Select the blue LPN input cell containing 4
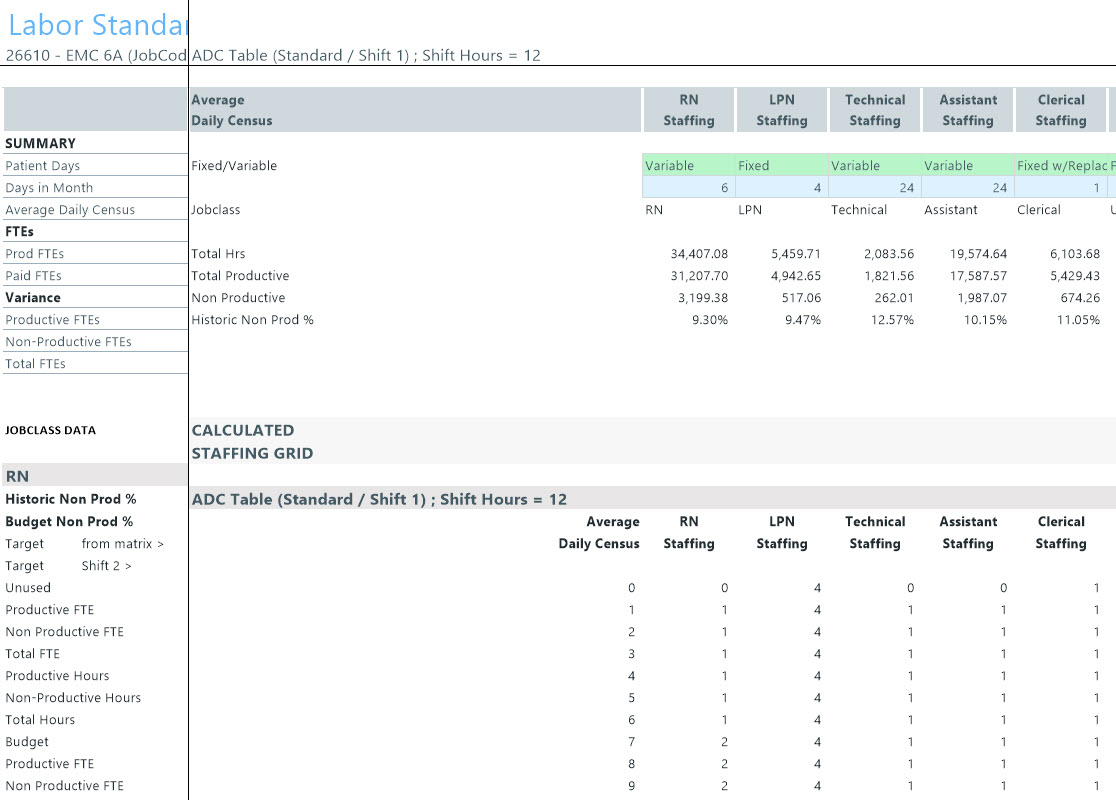This screenshot has width=1116, height=800. point(780,188)
